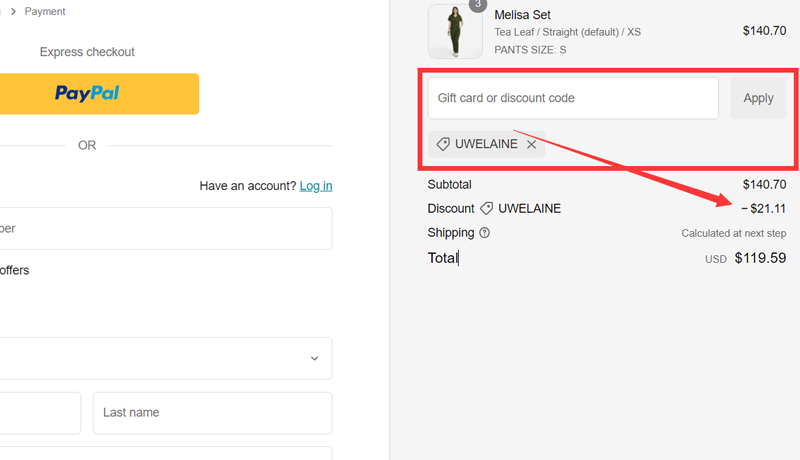Open the Log in link
The width and height of the screenshot is (800, 460).
click(x=316, y=186)
